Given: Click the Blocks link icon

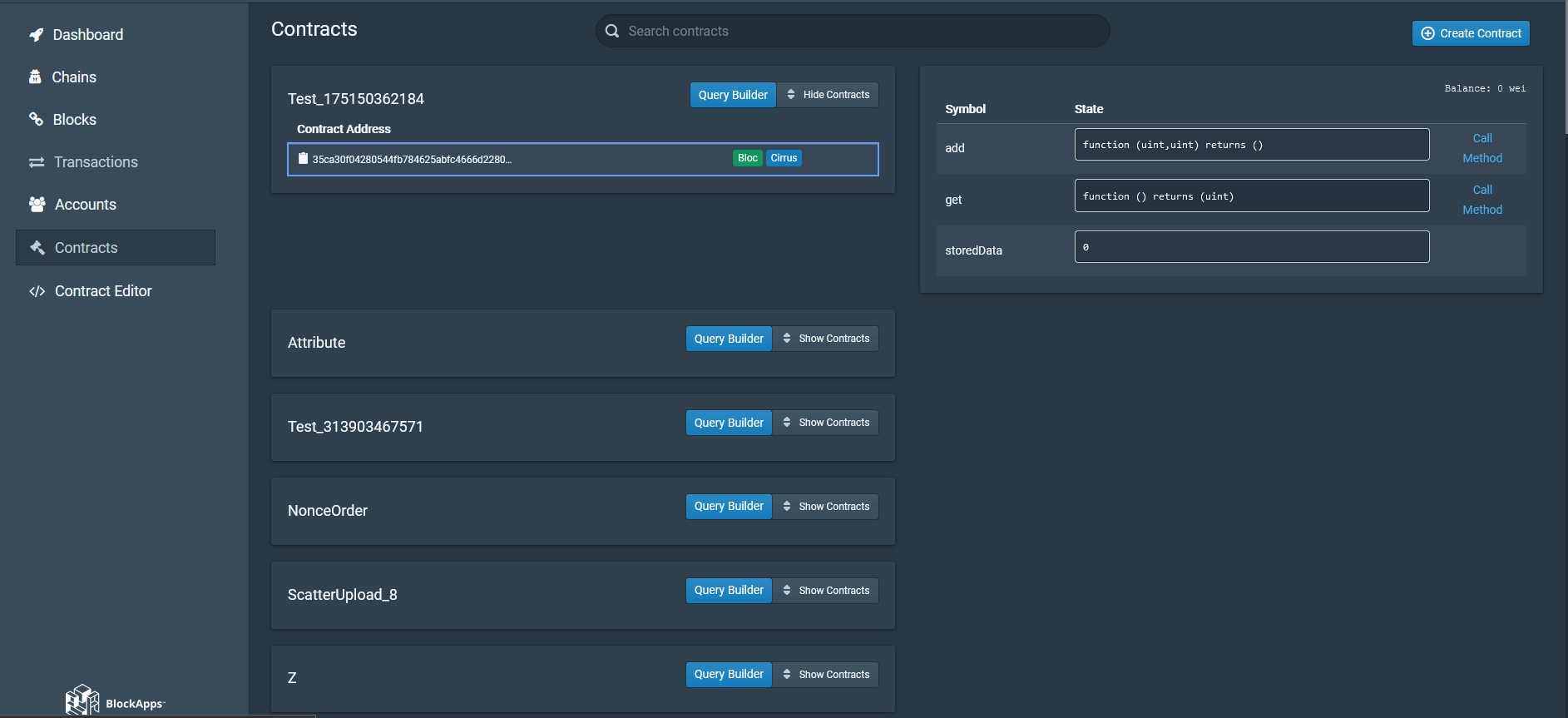Looking at the screenshot, I should [36, 120].
